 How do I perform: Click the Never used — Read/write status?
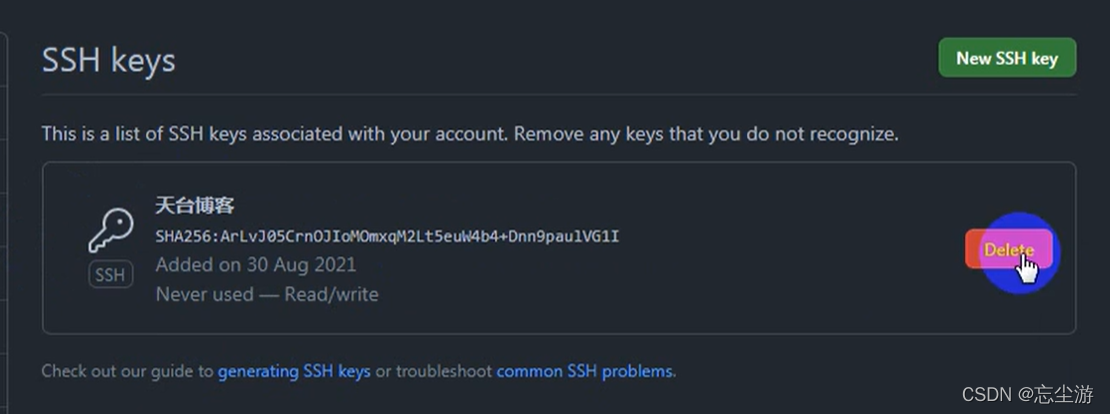tap(267, 294)
